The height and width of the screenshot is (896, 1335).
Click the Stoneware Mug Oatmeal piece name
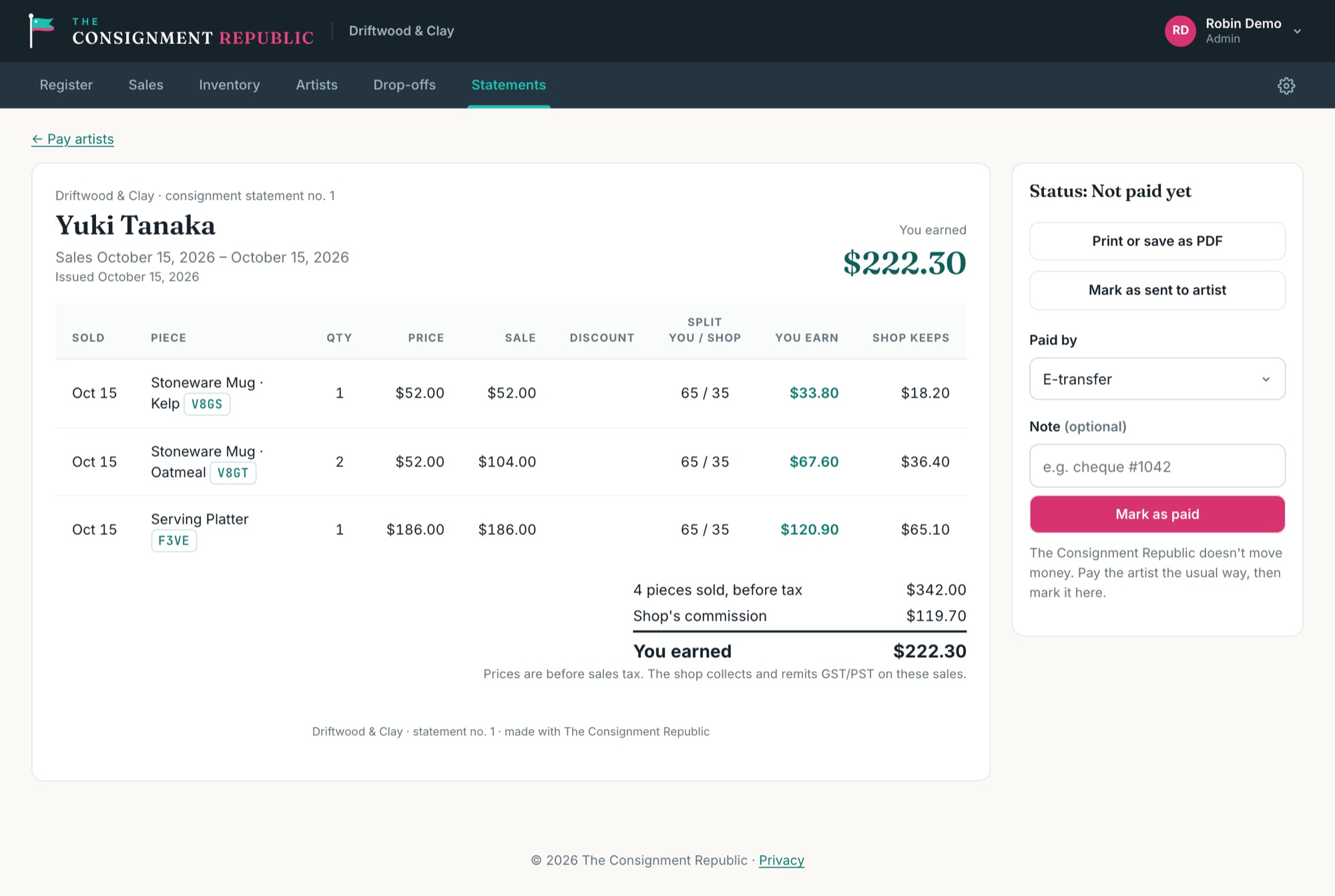[x=206, y=462]
